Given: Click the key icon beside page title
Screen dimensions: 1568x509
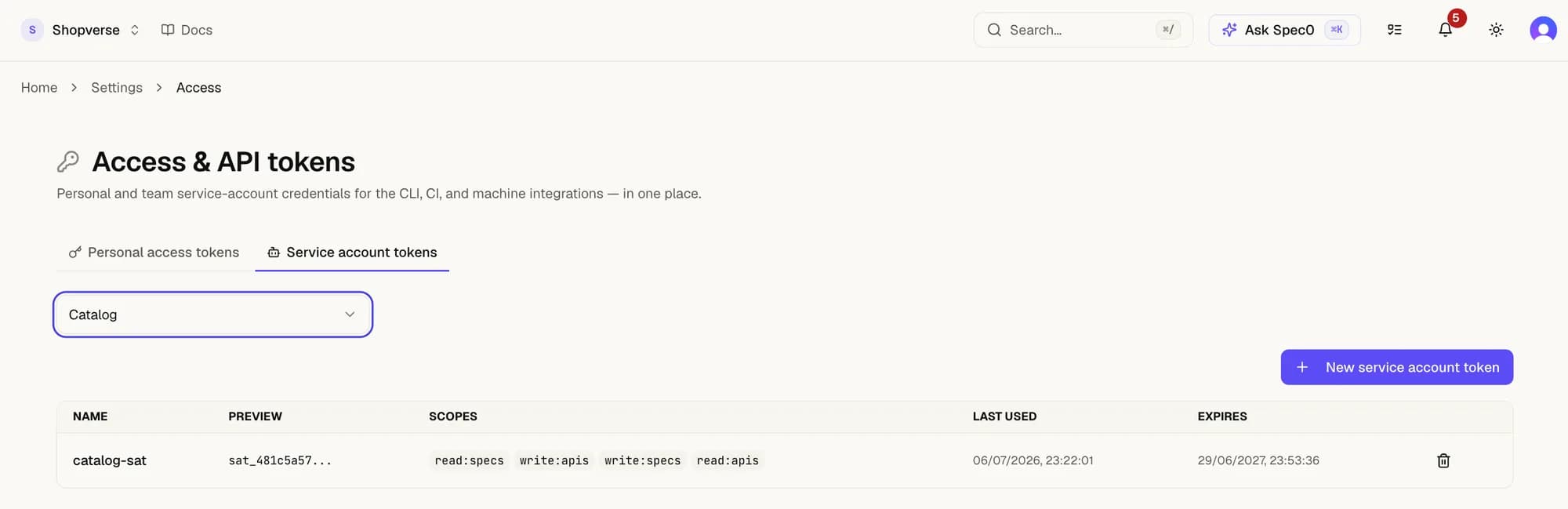Looking at the screenshot, I should pyautogui.click(x=68, y=162).
